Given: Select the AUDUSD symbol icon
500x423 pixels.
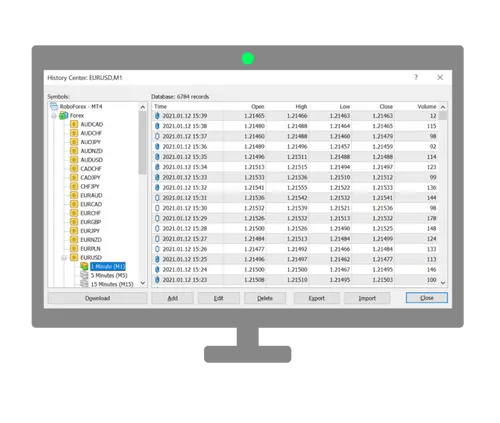Looking at the screenshot, I should click(x=74, y=160).
